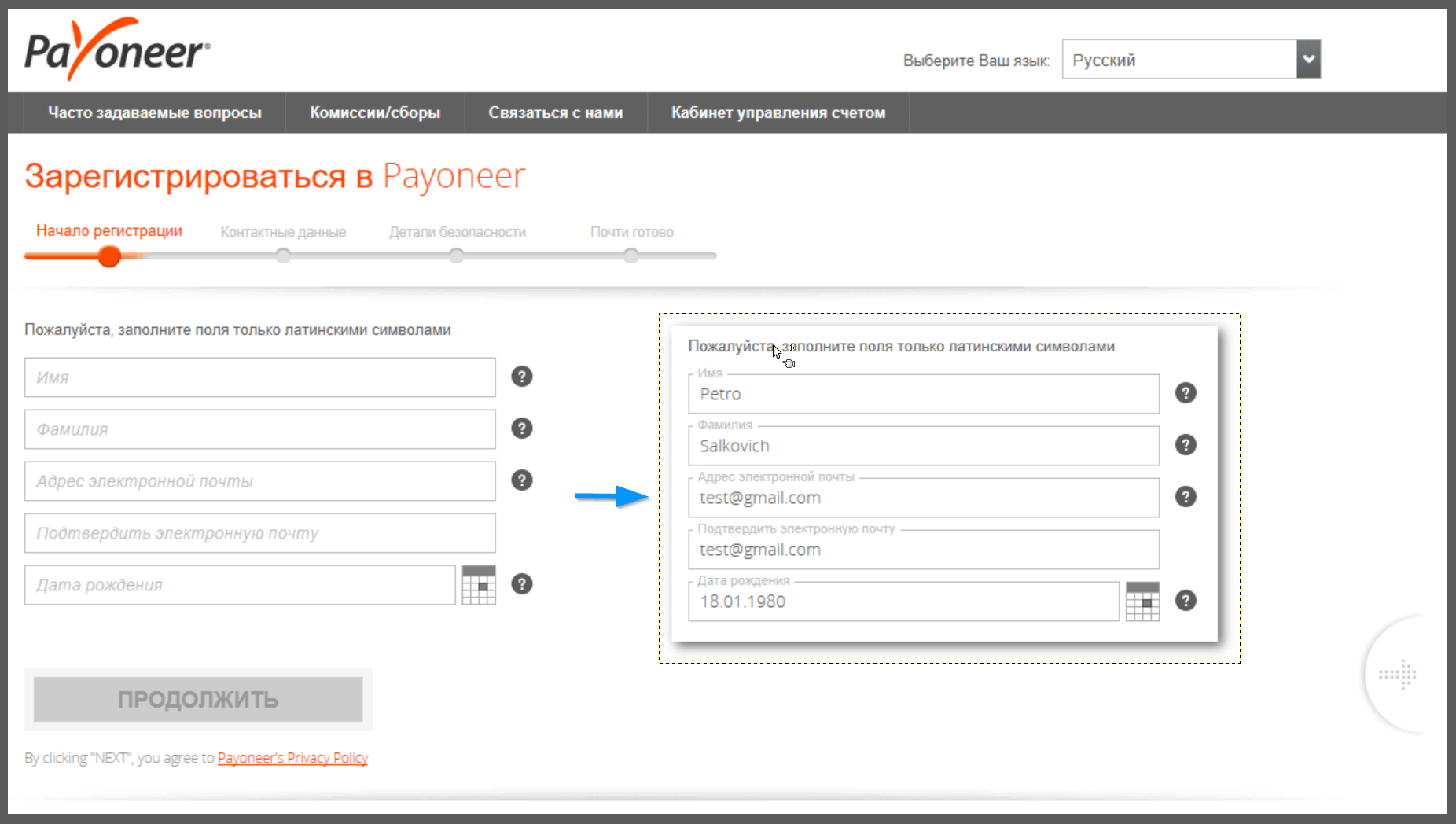Click help icon beside first test@gmail.com field
This screenshot has width=1456, height=824.
tap(1186, 497)
